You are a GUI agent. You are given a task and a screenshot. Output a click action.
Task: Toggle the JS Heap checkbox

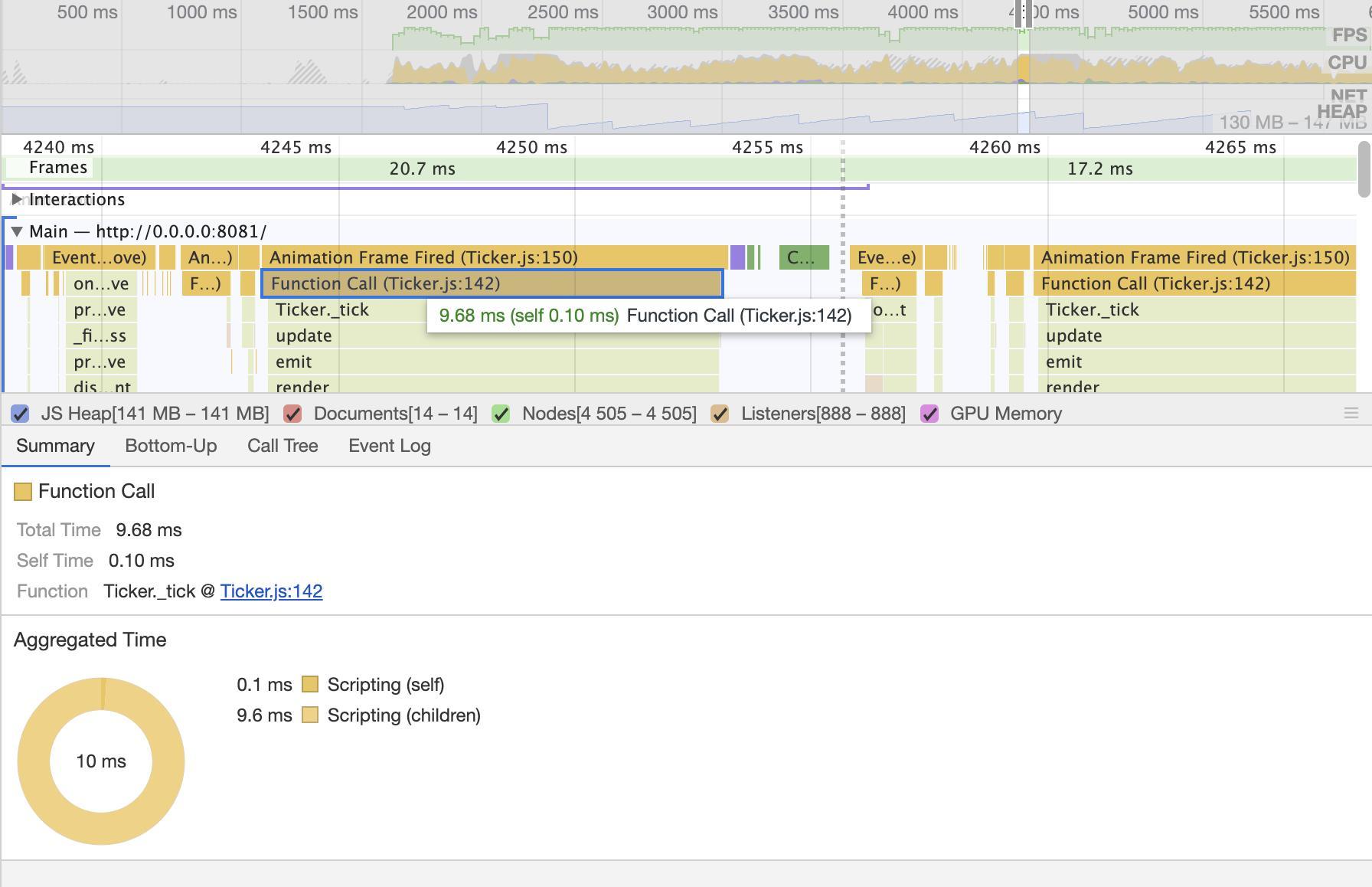pos(21,414)
